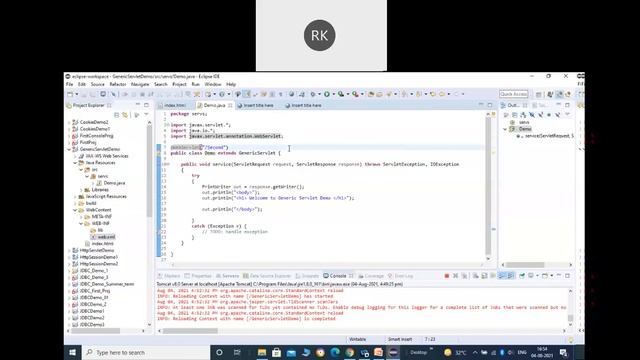Minimize the Project Explorer view
640x360 pixels.
point(138,105)
